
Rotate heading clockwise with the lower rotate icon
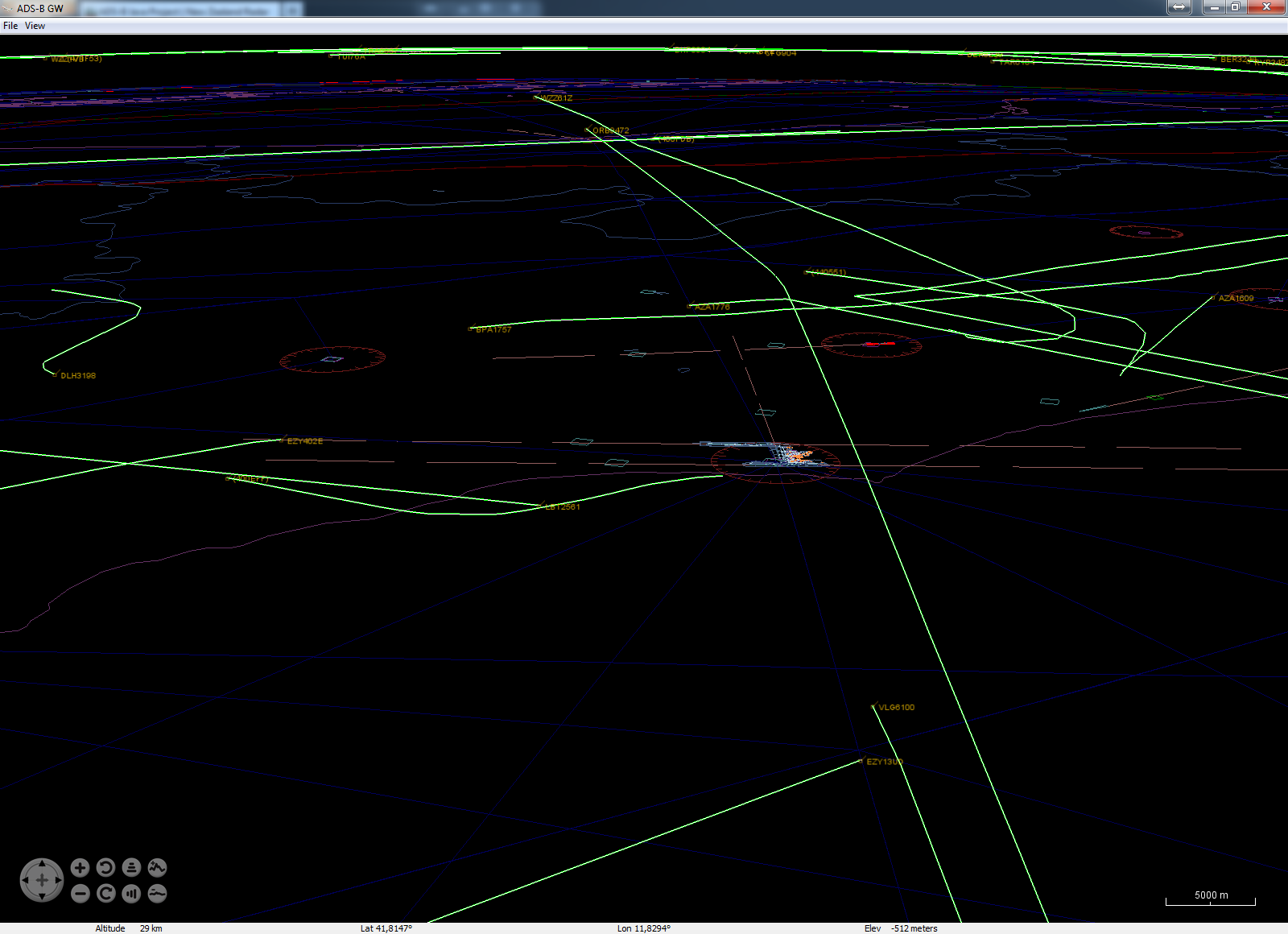pos(105,893)
